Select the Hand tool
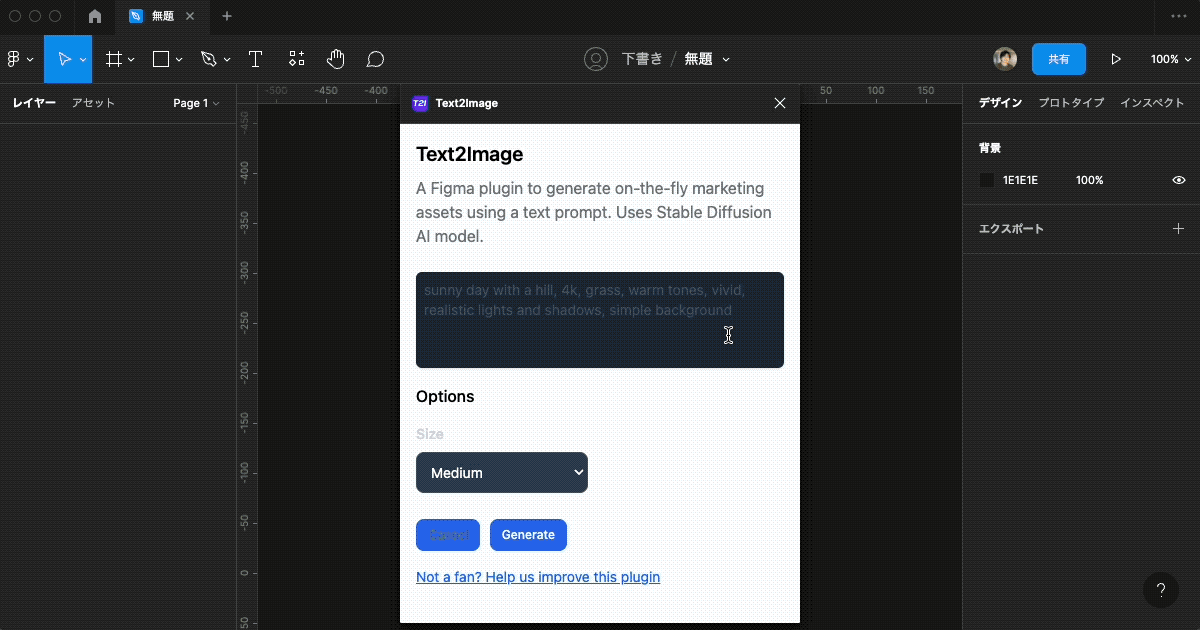1200x630 pixels. (x=336, y=58)
